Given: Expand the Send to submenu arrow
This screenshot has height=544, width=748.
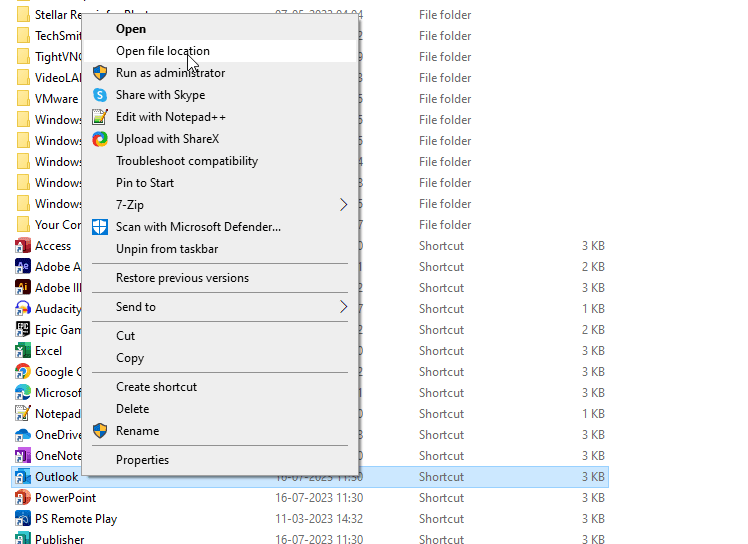Looking at the screenshot, I should coord(343,306).
